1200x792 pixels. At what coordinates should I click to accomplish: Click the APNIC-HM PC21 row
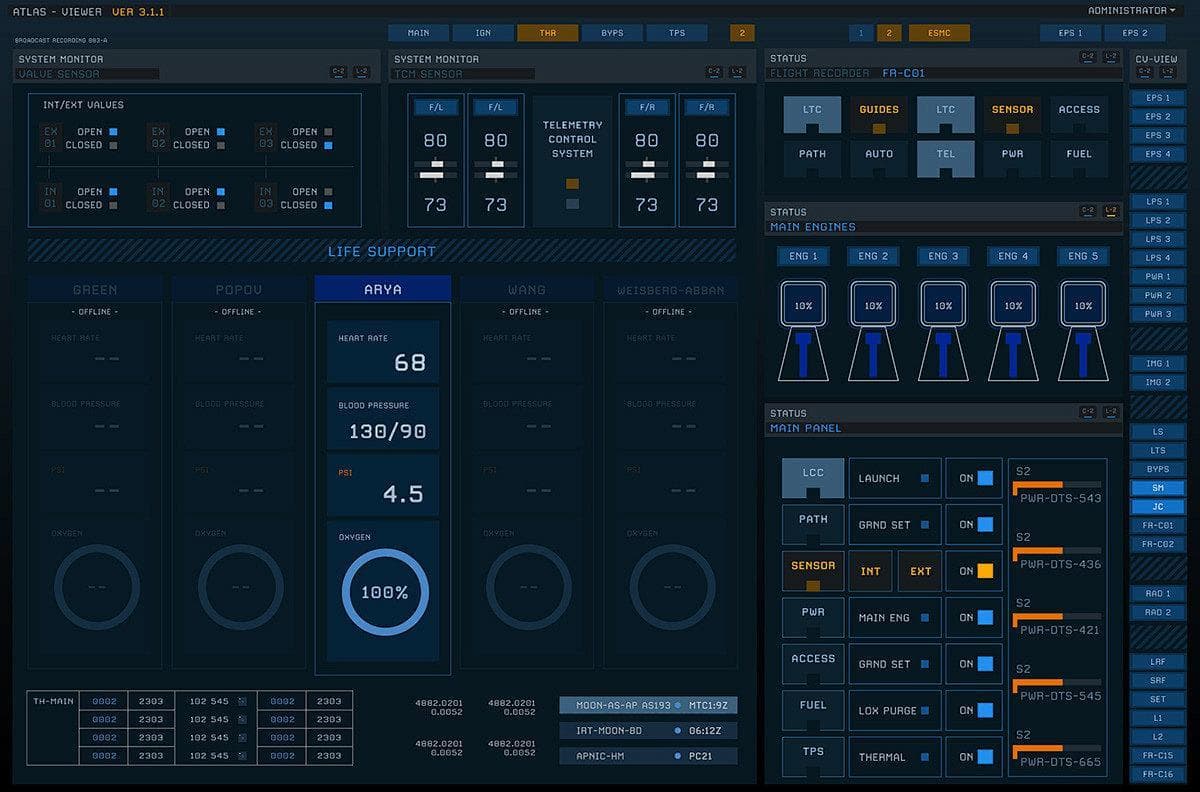(648, 756)
